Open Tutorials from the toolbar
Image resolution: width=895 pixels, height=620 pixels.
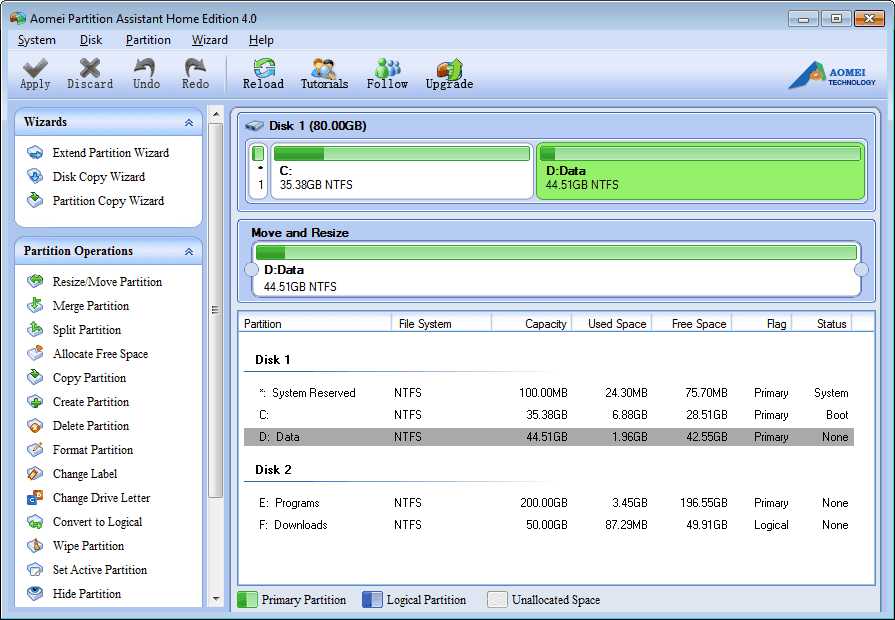coord(324,68)
